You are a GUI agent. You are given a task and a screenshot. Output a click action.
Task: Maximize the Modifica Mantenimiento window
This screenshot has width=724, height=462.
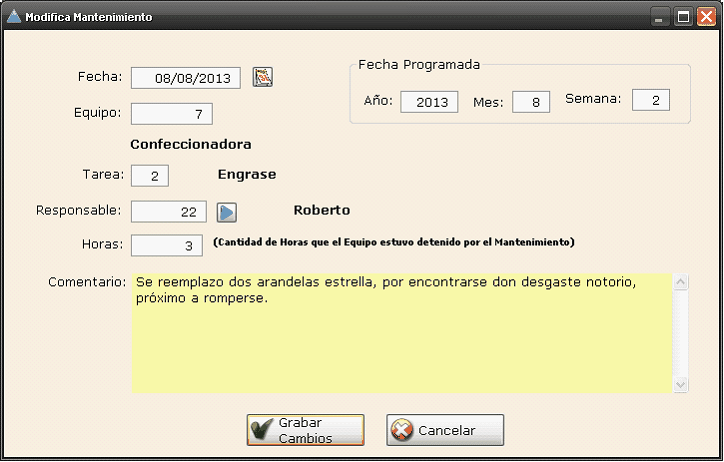(x=683, y=17)
